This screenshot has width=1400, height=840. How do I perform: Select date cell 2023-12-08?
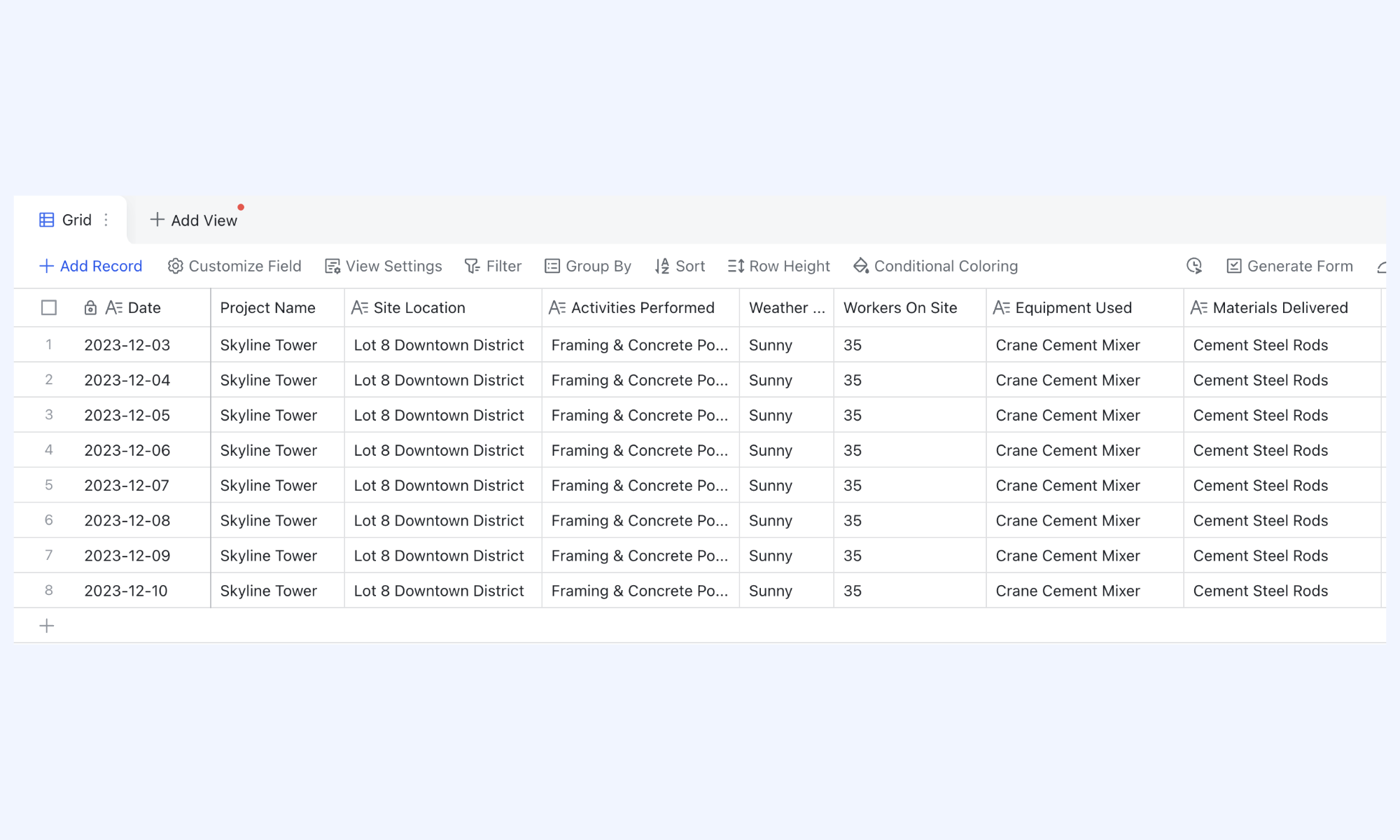pos(143,520)
